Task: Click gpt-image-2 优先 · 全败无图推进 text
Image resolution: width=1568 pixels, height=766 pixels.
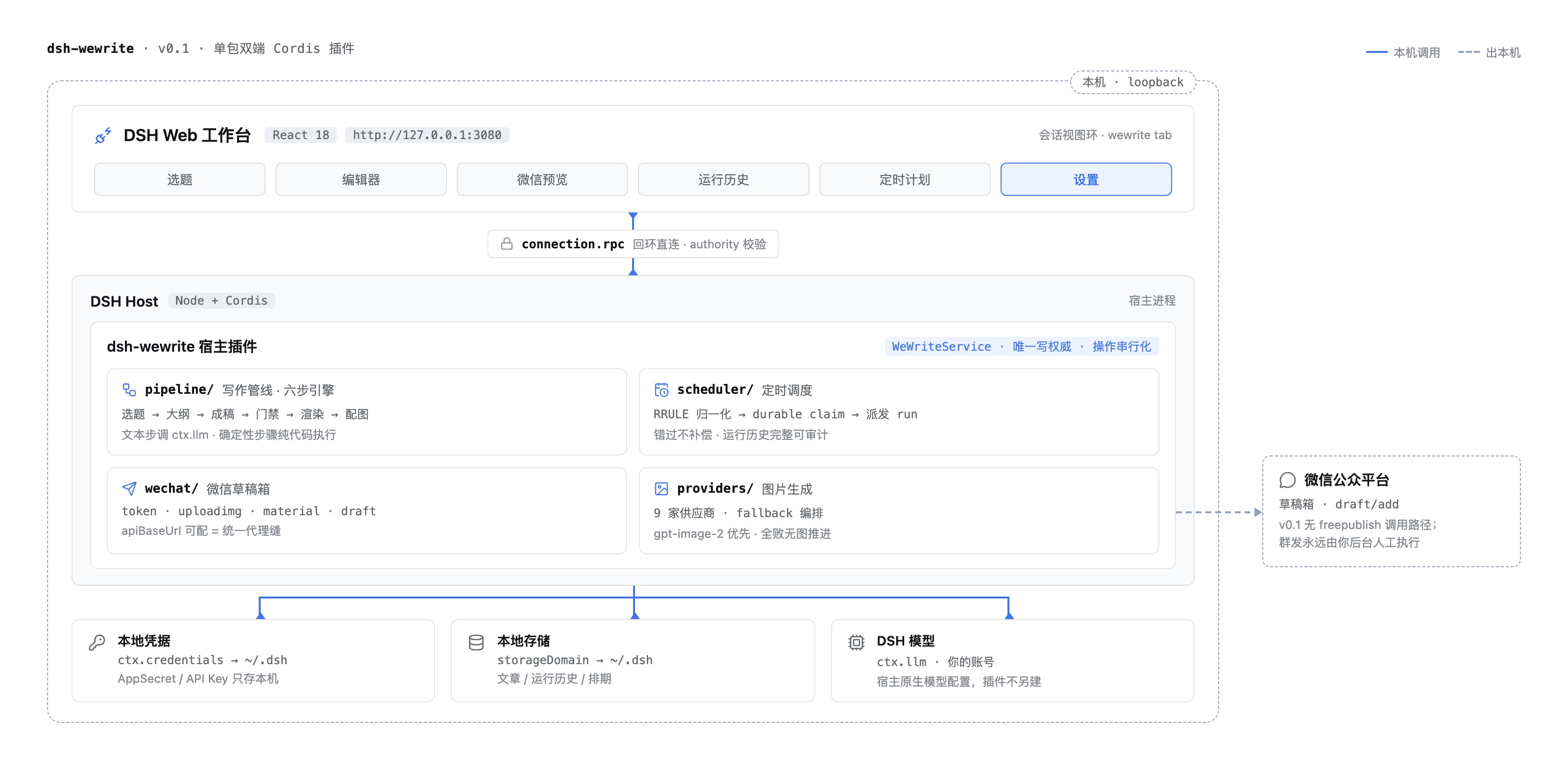Action: click(x=742, y=533)
